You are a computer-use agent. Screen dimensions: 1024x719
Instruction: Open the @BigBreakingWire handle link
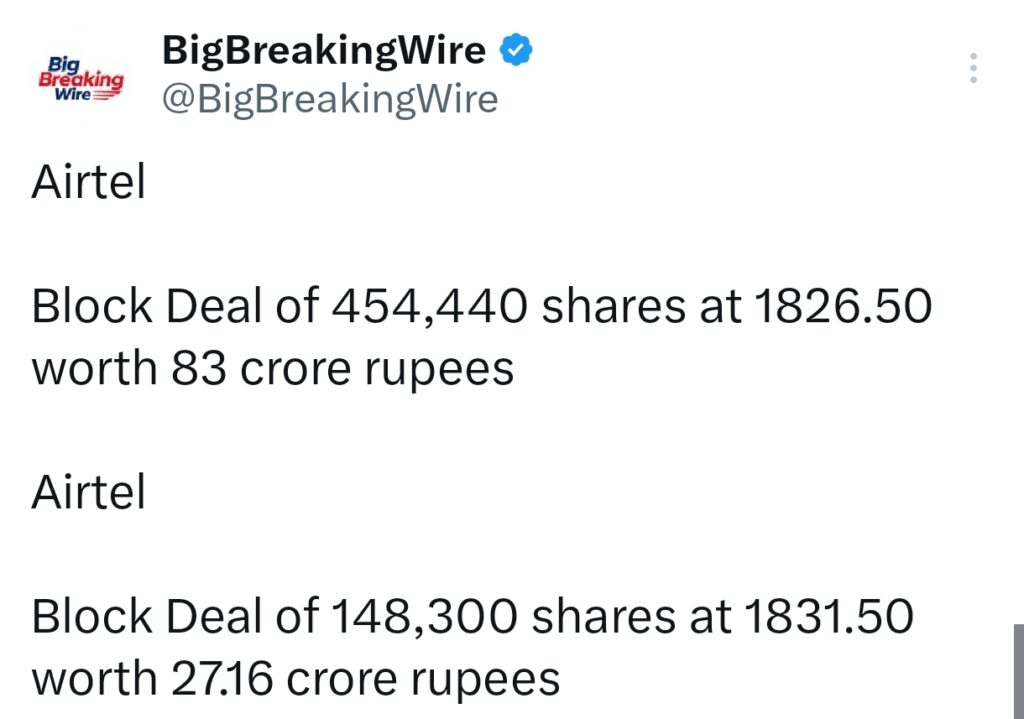coord(330,99)
